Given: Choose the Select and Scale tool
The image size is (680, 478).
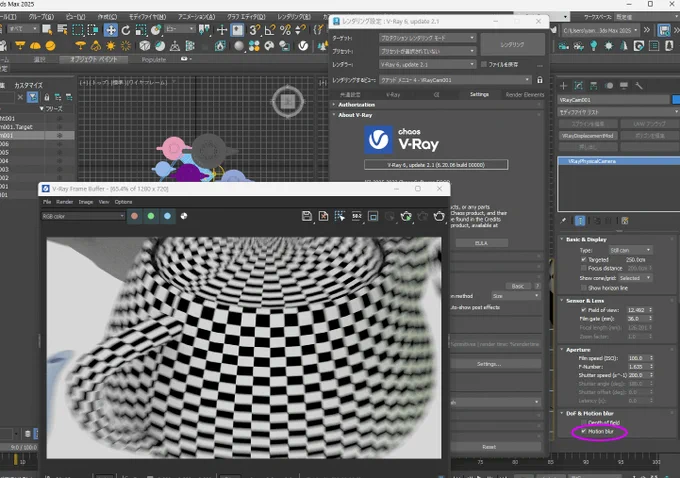Looking at the screenshot, I should pyautogui.click(x=141, y=30).
